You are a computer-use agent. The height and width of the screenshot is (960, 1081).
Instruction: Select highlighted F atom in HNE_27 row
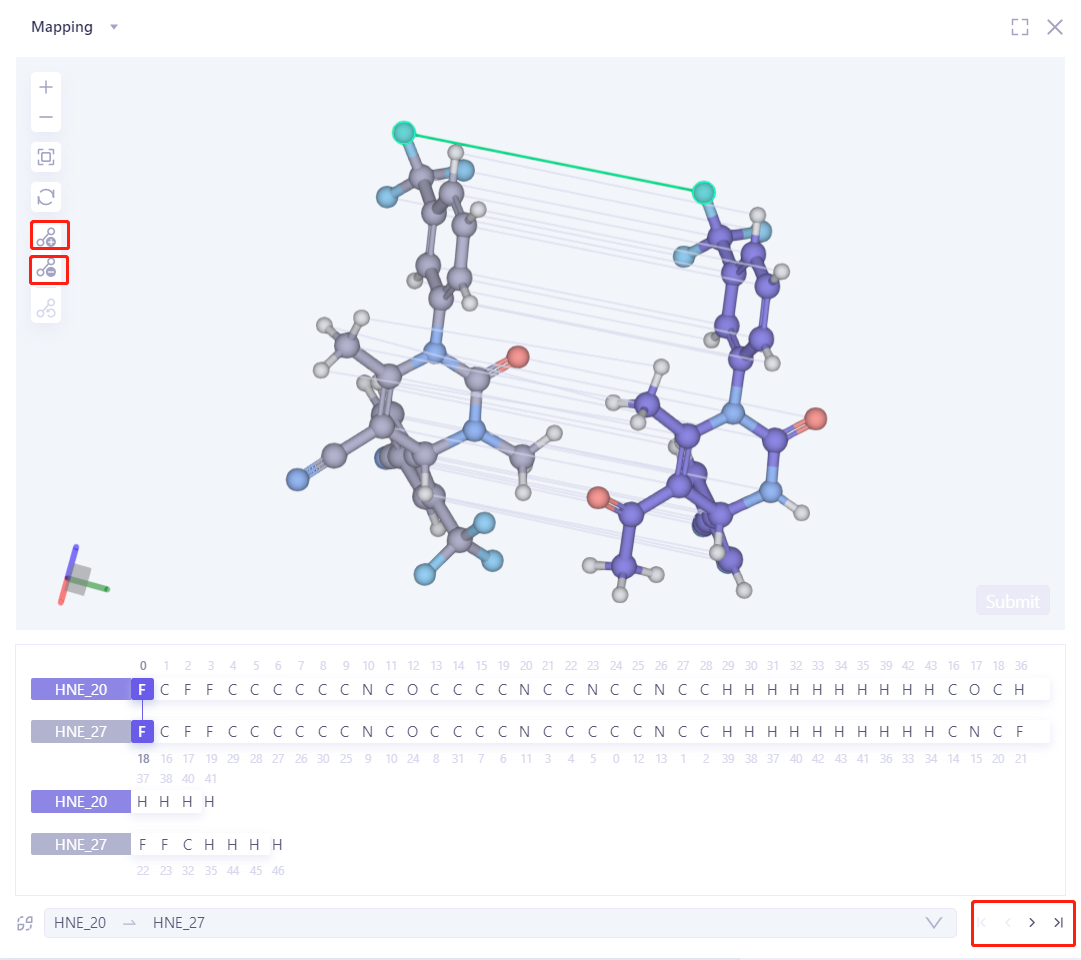coord(142,732)
